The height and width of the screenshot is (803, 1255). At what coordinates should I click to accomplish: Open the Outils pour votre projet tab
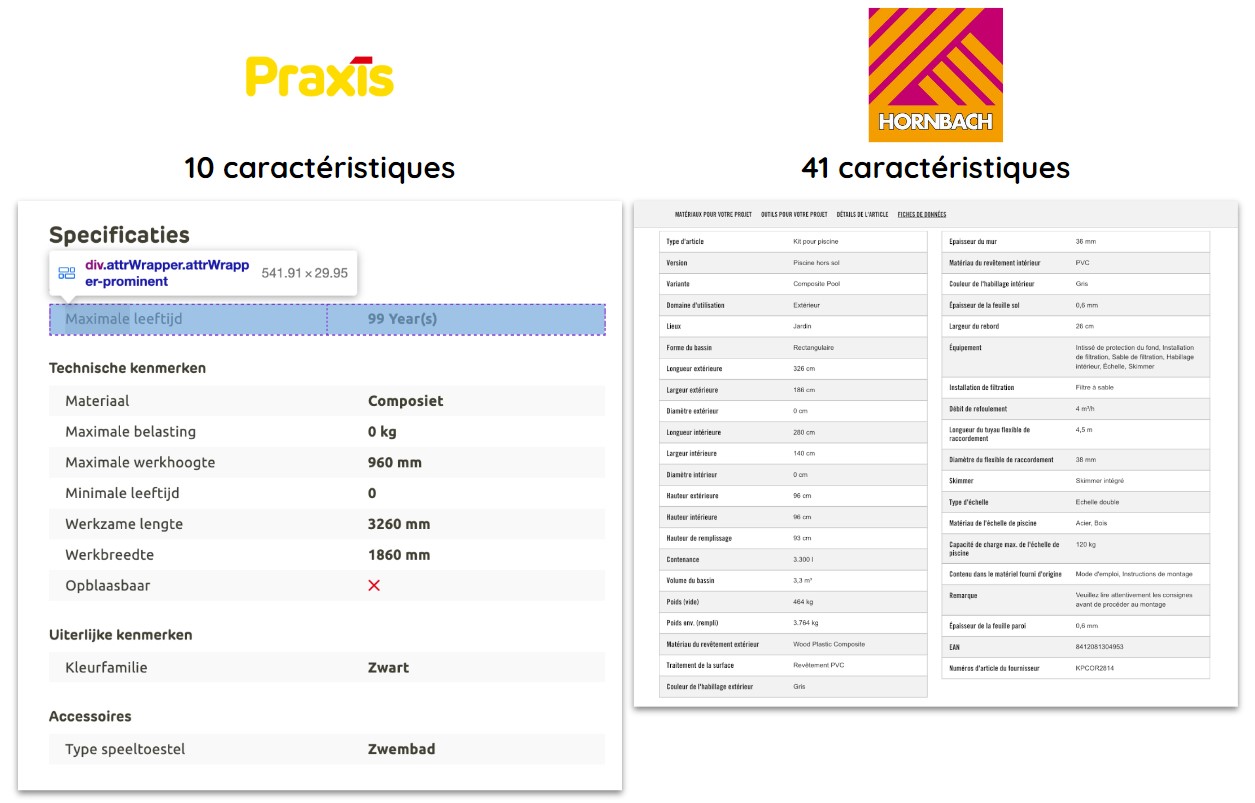click(x=794, y=214)
